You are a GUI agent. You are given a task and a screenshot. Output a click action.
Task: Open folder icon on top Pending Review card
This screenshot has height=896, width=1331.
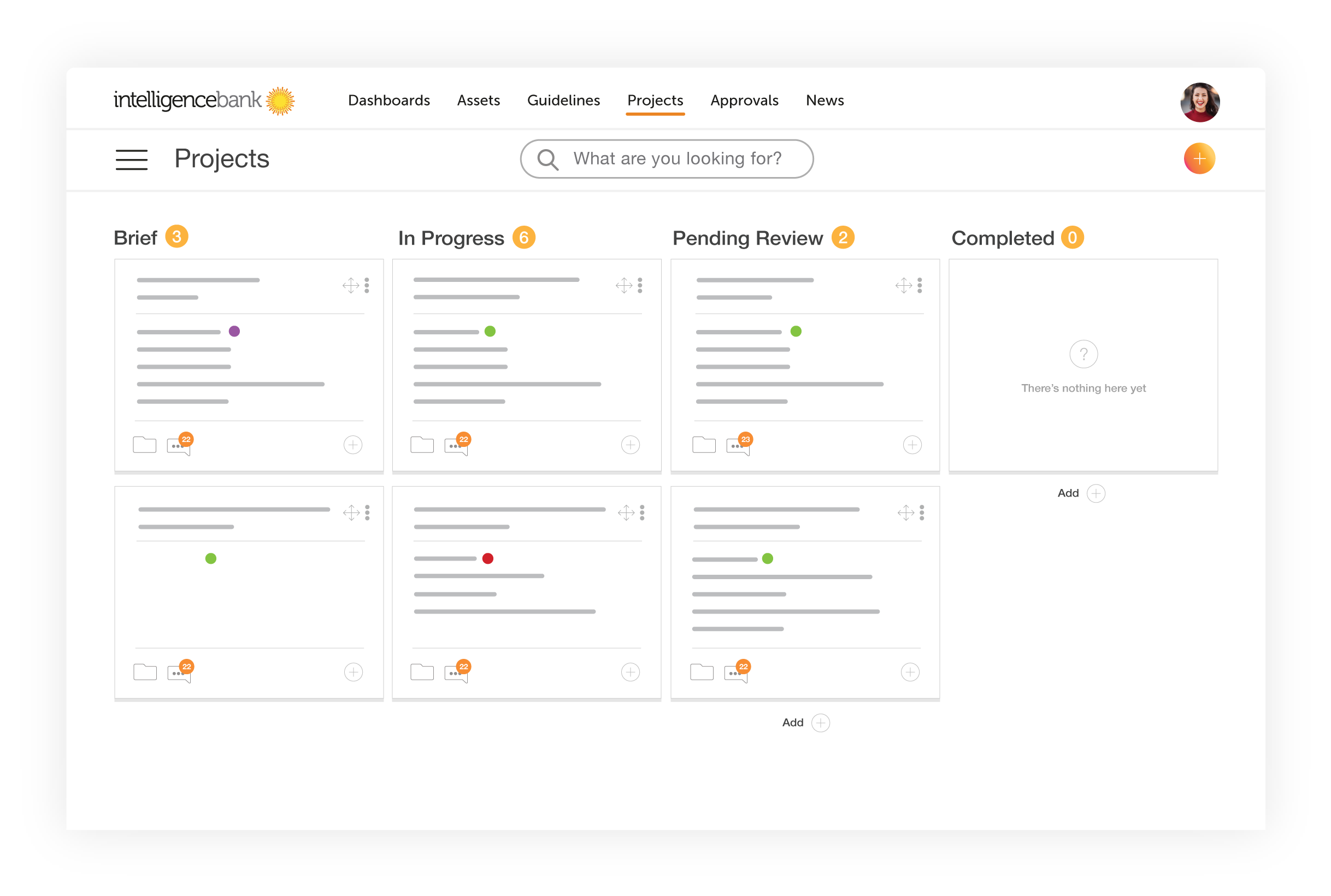tap(704, 445)
